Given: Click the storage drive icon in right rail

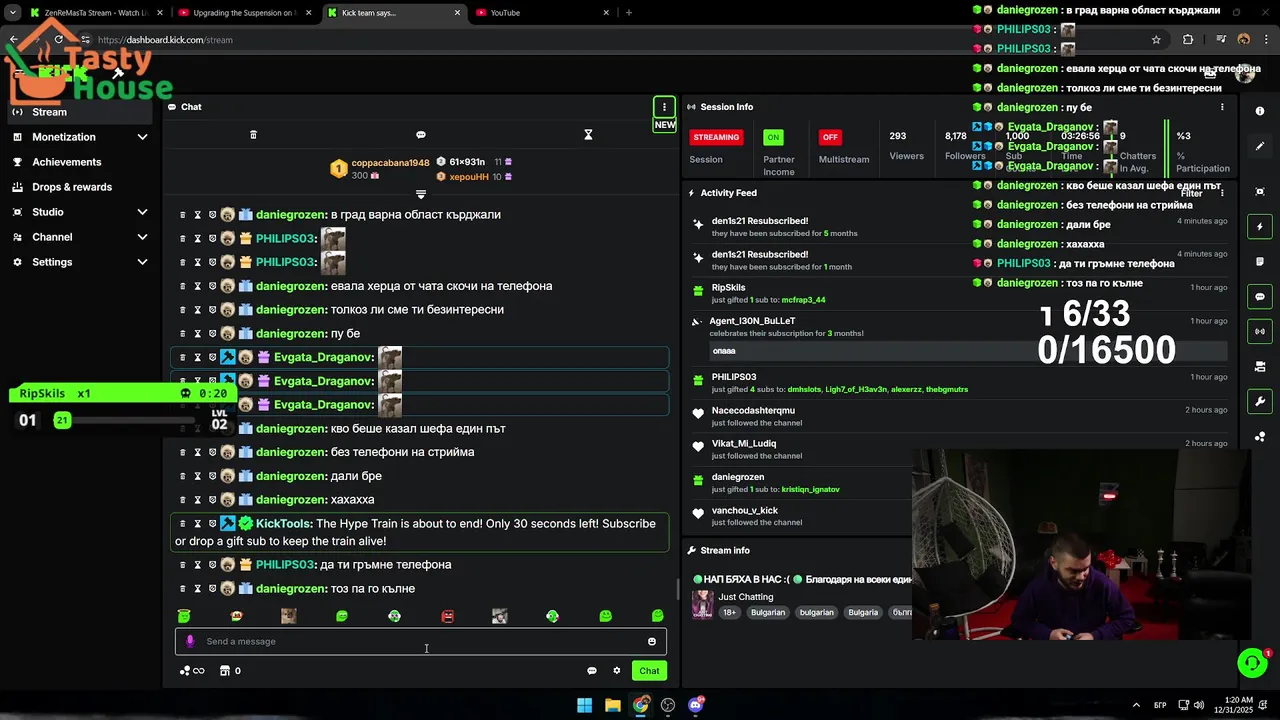Looking at the screenshot, I should tap(1260, 367).
